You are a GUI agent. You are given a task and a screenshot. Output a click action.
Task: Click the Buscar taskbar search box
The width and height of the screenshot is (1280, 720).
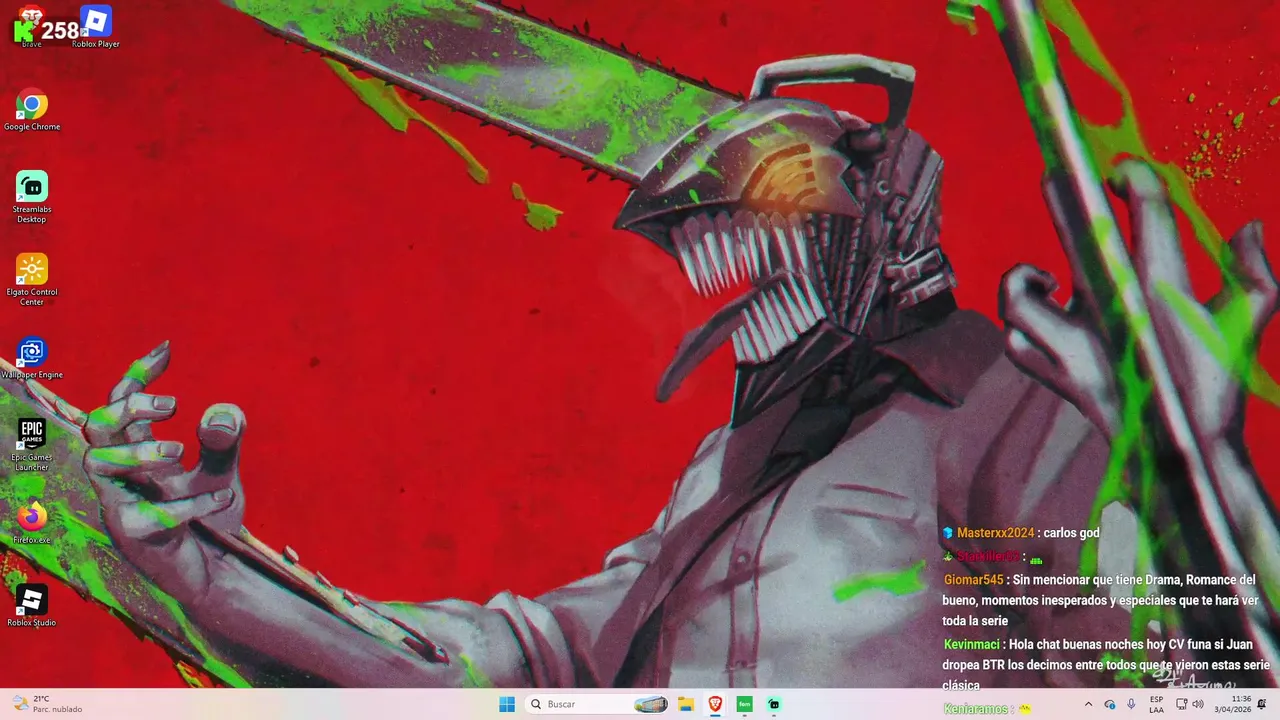pyautogui.click(x=597, y=704)
